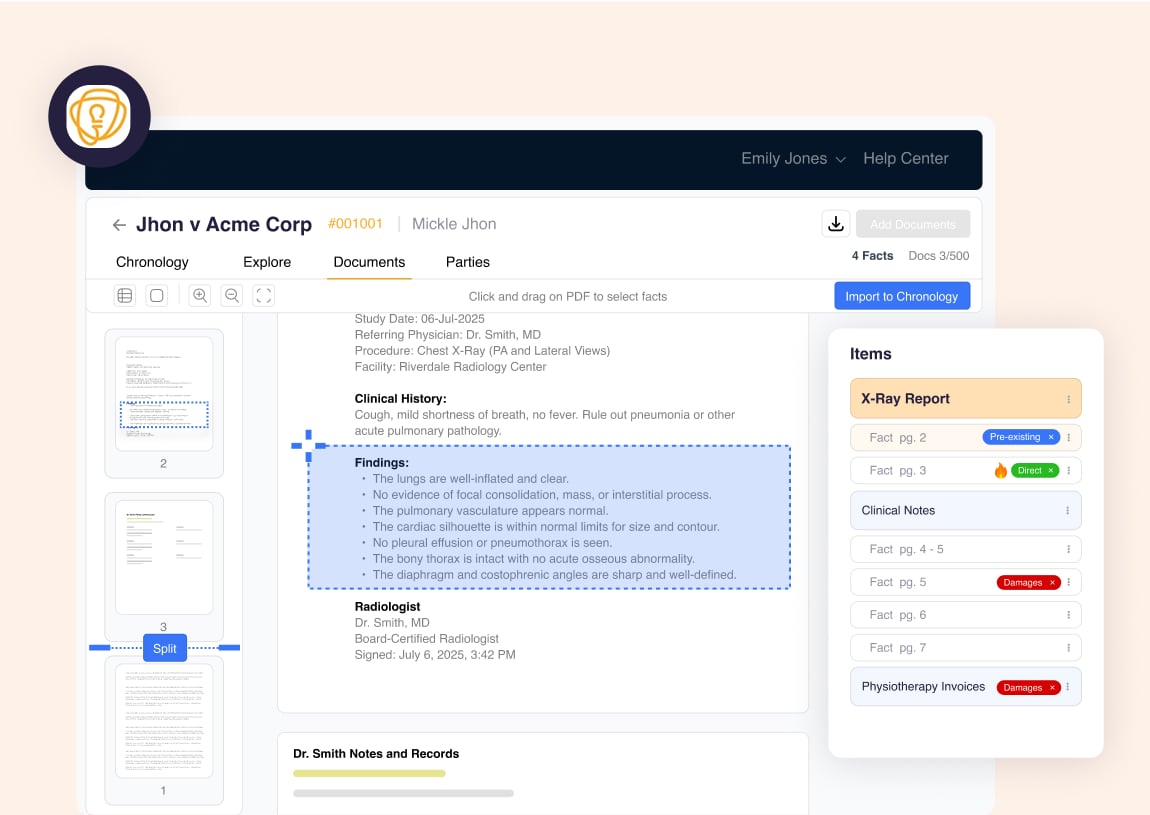Screen dimensions: 1150x815
Task: Open options for Fact pg. 7
Action: [x=1069, y=648]
